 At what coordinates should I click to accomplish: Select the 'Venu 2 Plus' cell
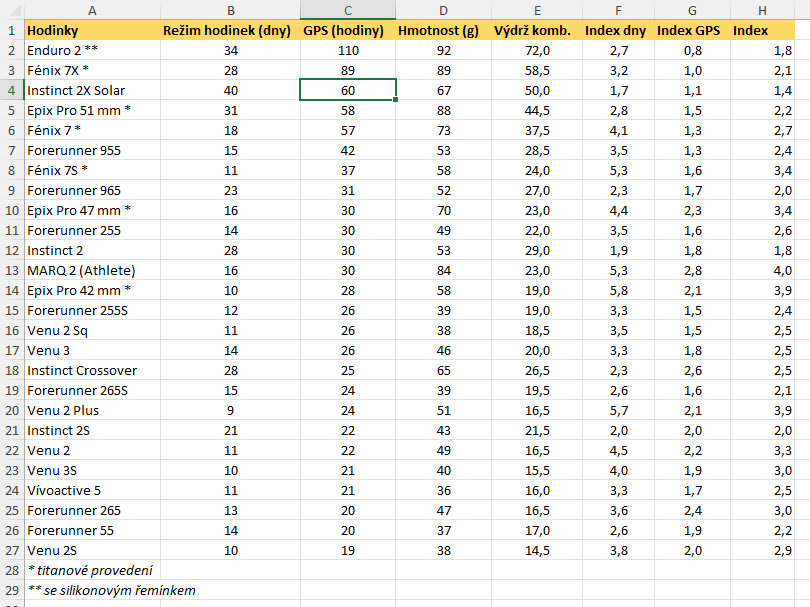coord(92,411)
